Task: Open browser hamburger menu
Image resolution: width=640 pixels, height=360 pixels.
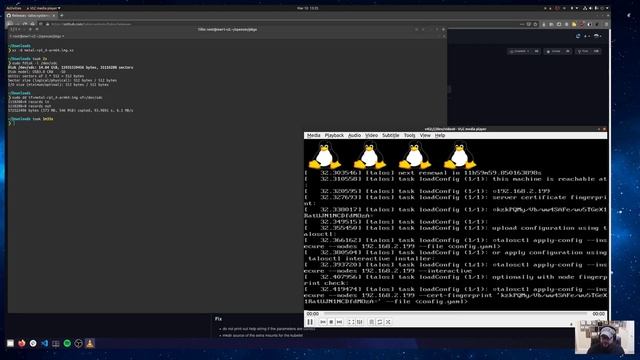Action: [606, 24]
